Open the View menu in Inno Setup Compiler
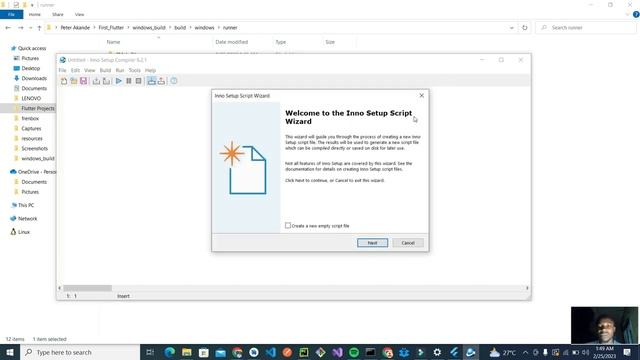Image resolution: width=640 pixels, height=360 pixels. click(89, 70)
